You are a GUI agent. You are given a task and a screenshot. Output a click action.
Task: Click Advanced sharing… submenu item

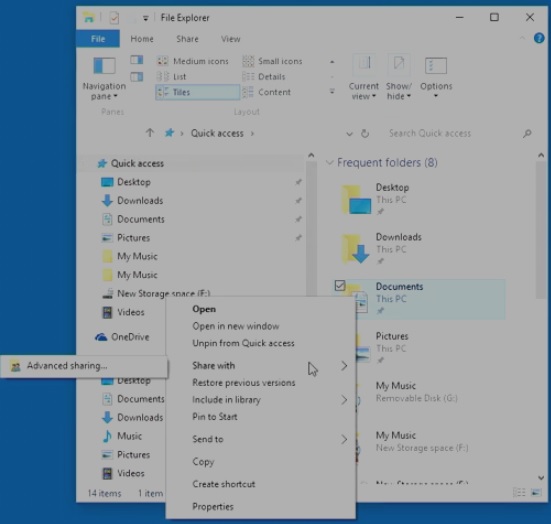(84, 366)
